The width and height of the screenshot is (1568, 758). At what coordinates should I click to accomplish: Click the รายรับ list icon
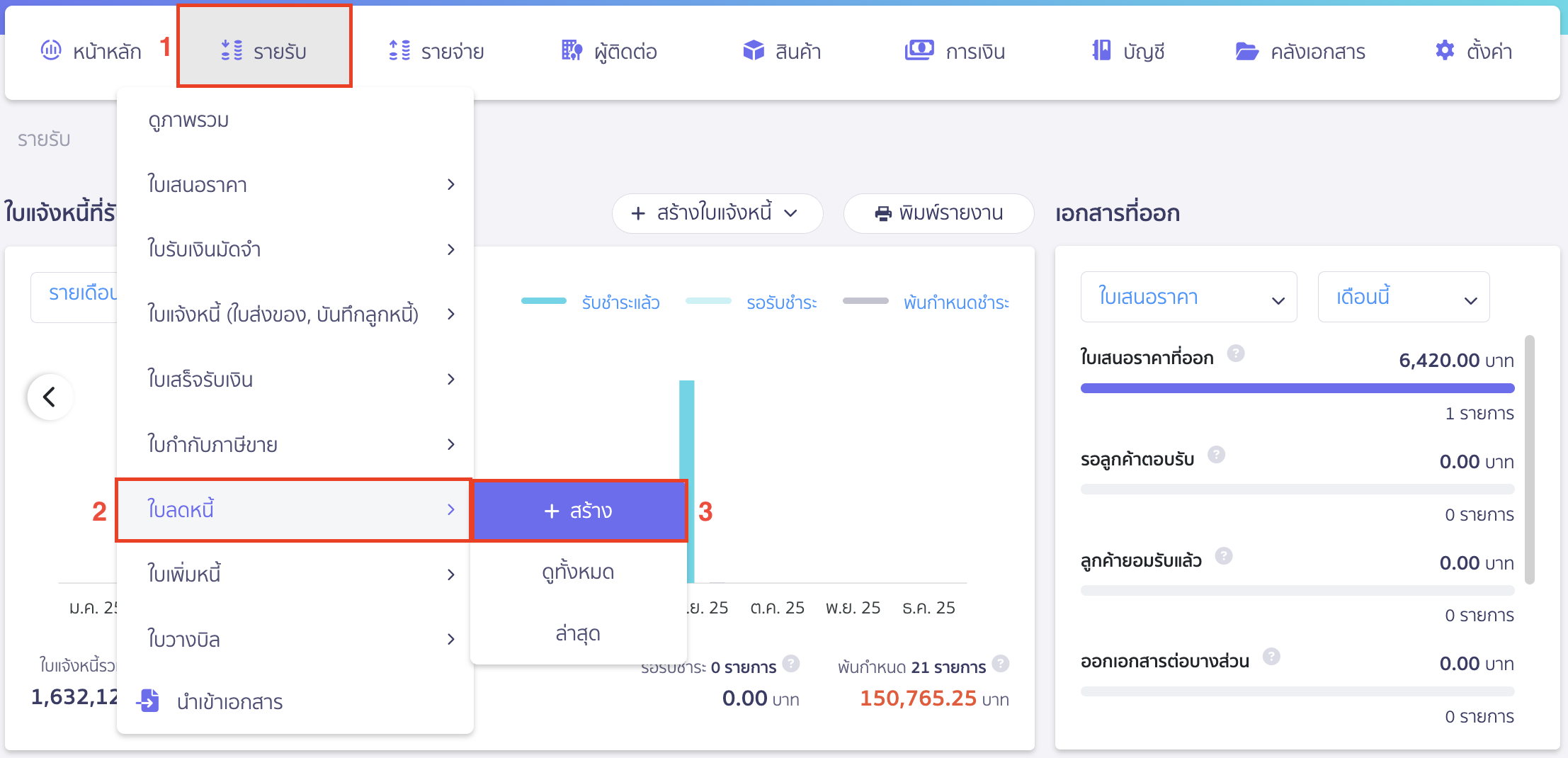point(232,50)
